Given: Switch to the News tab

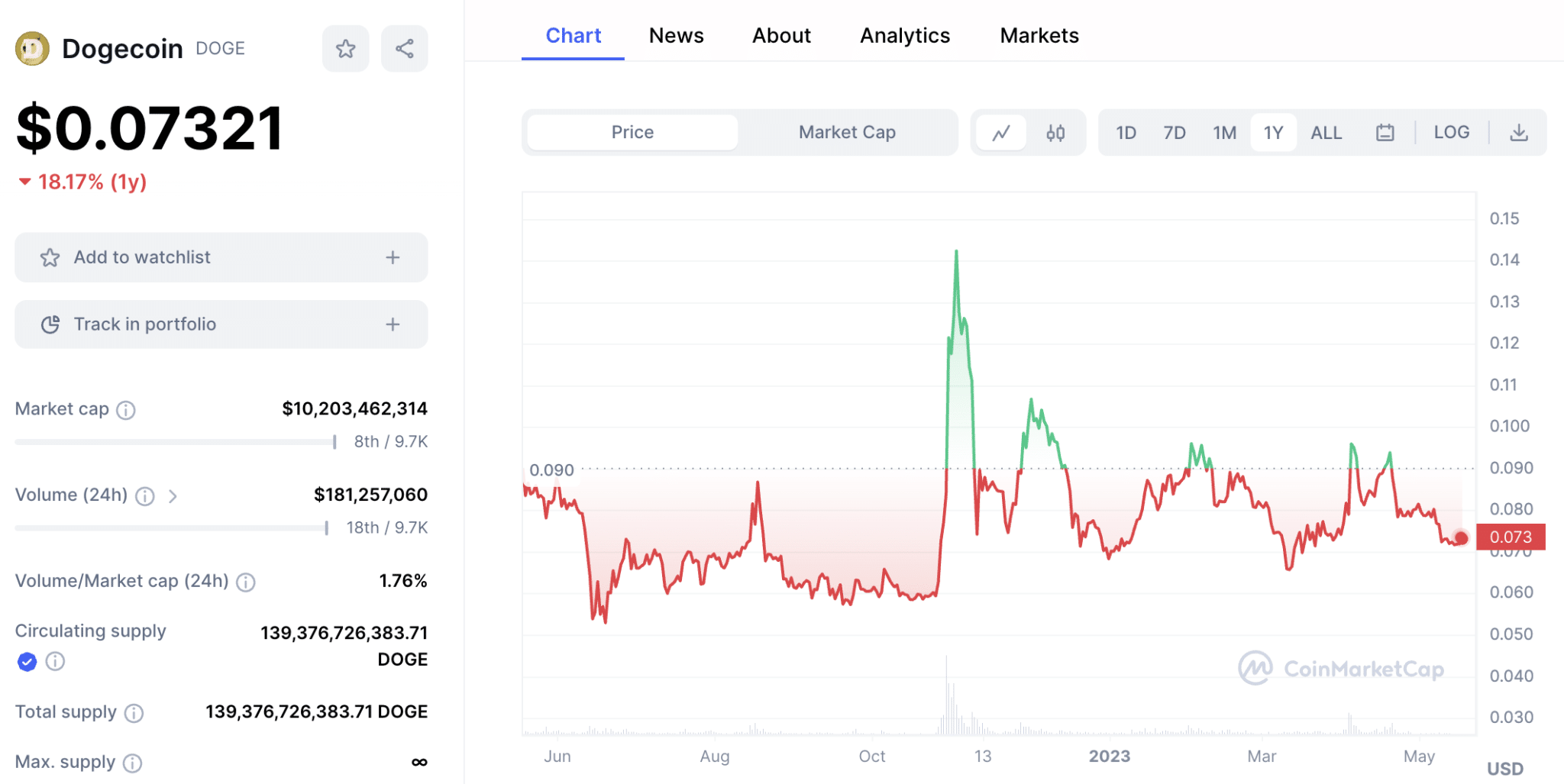Looking at the screenshot, I should 676,36.
